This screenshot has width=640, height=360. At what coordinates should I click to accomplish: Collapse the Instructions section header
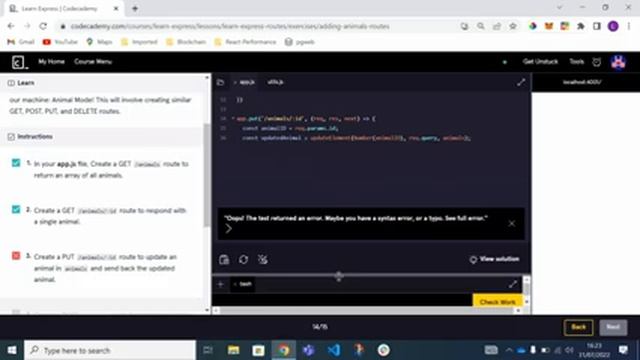click(102, 137)
